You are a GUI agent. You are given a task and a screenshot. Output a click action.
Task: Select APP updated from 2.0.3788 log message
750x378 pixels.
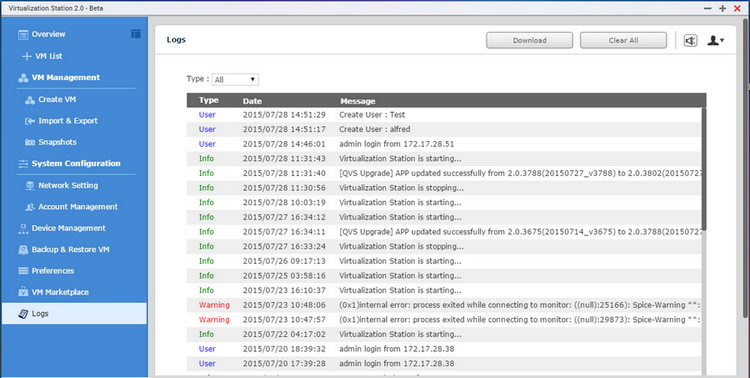pyautogui.click(x=519, y=173)
